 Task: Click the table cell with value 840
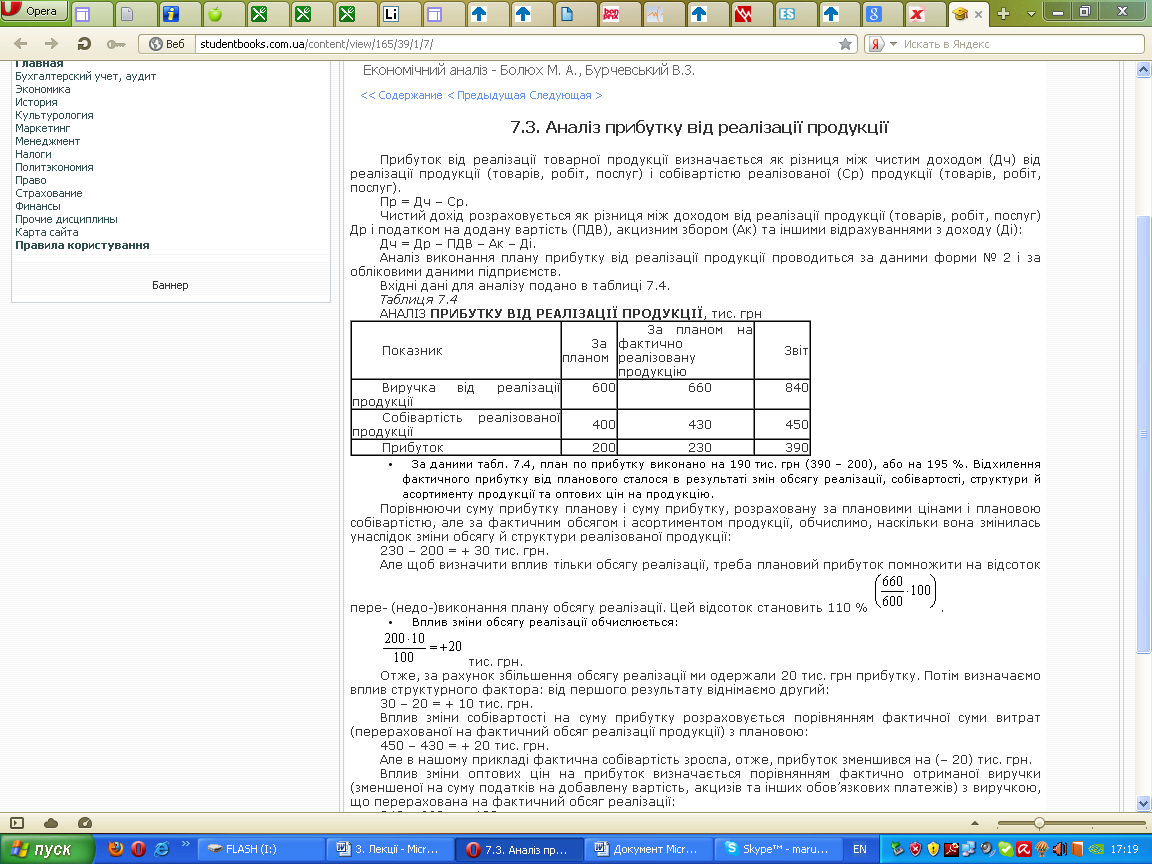tap(782, 394)
